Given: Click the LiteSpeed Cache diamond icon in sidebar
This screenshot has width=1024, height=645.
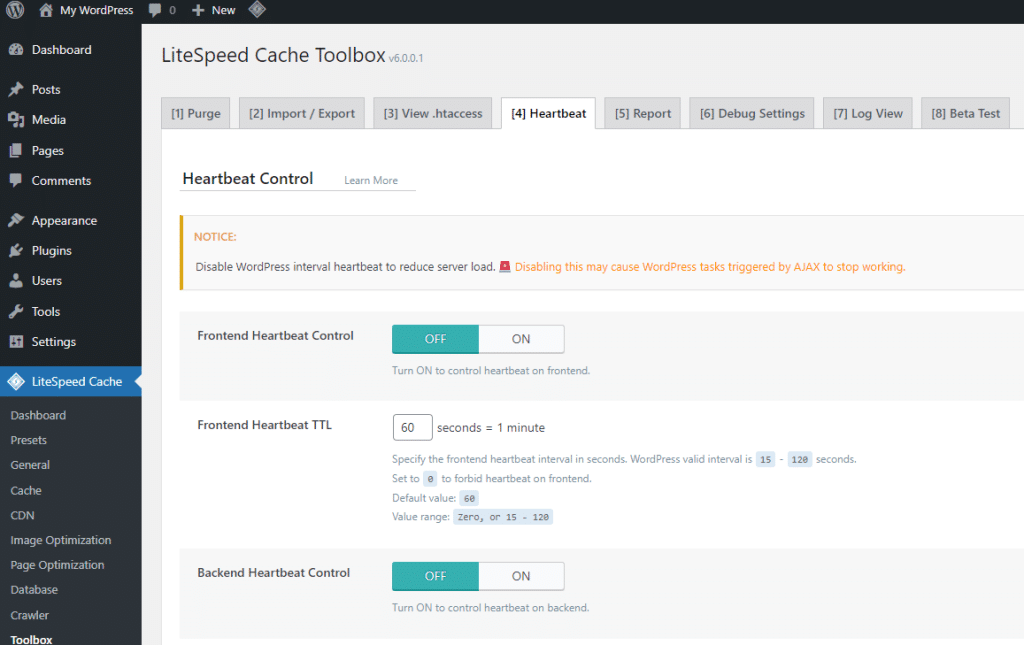Looking at the screenshot, I should click(16, 381).
